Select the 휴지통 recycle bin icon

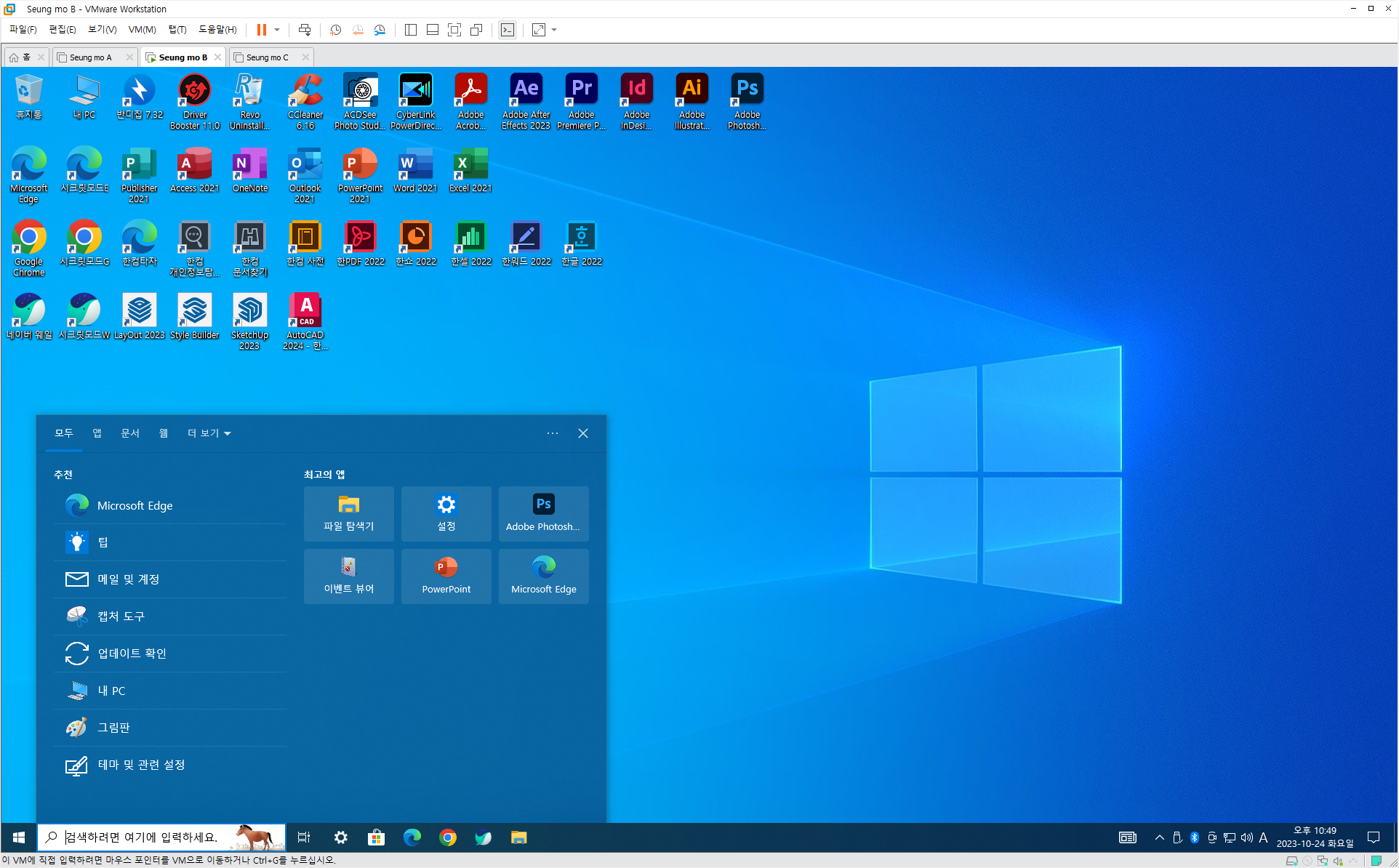click(28, 96)
